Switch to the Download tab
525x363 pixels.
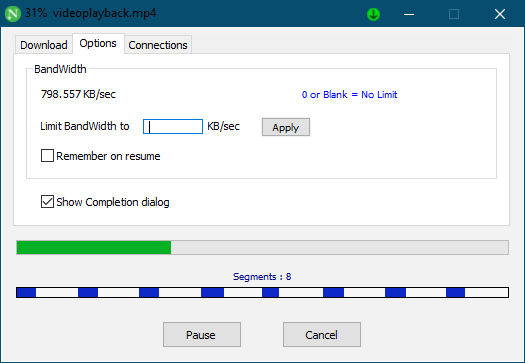(44, 45)
